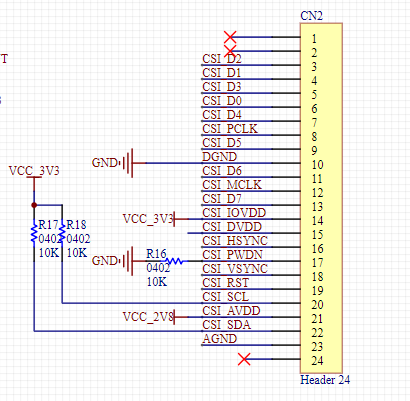
Task: Click the GND symbol on DGND net
Action: [x=128, y=163]
